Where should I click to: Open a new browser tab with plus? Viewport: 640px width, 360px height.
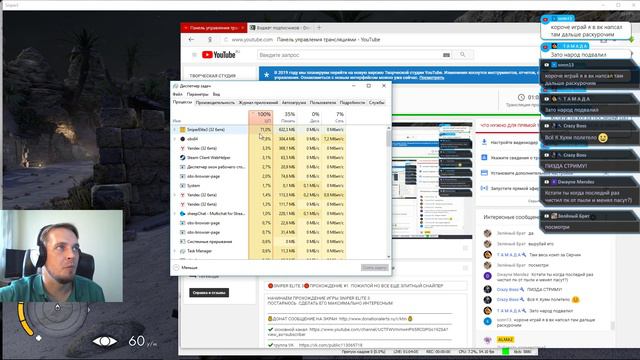point(319,28)
